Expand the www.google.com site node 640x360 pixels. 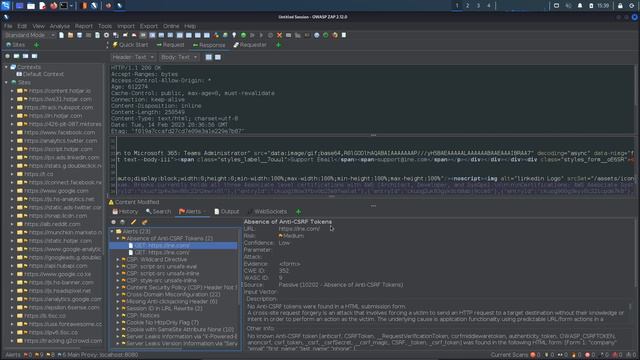[12, 191]
